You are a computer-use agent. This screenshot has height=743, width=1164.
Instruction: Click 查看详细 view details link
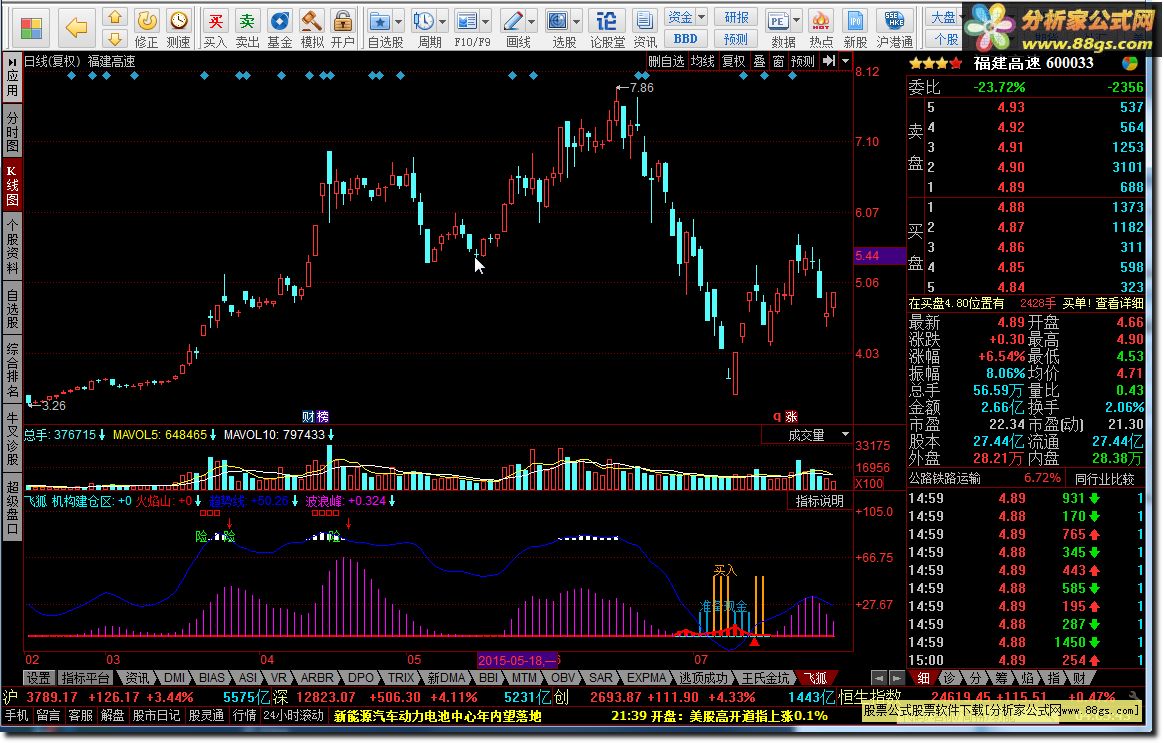(1119, 303)
